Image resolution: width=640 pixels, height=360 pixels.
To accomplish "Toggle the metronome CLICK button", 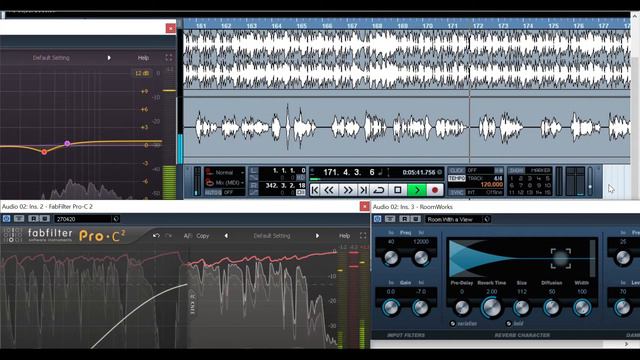I will click(x=456, y=171).
